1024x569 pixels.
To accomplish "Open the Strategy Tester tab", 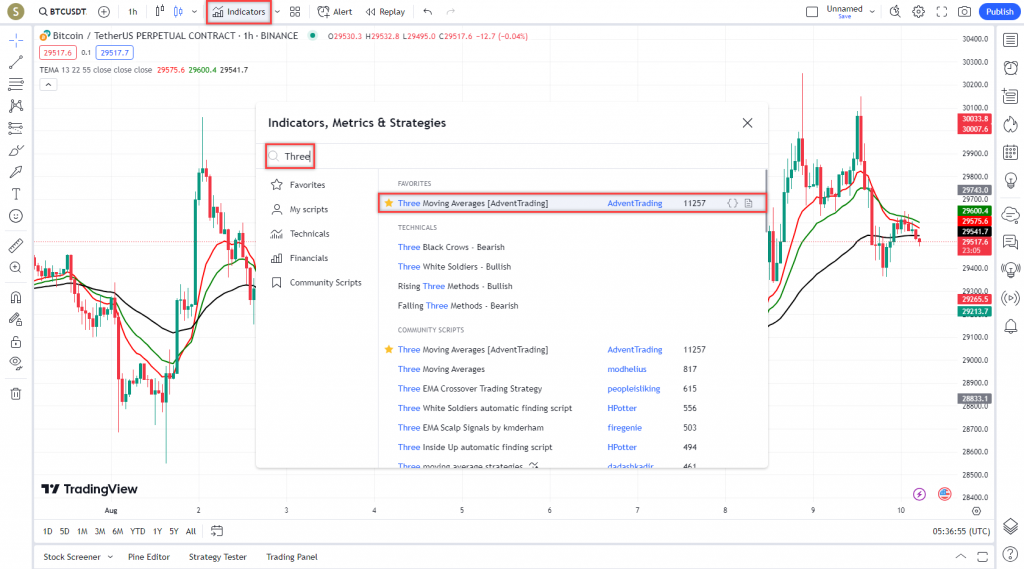I will click(217, 557).
